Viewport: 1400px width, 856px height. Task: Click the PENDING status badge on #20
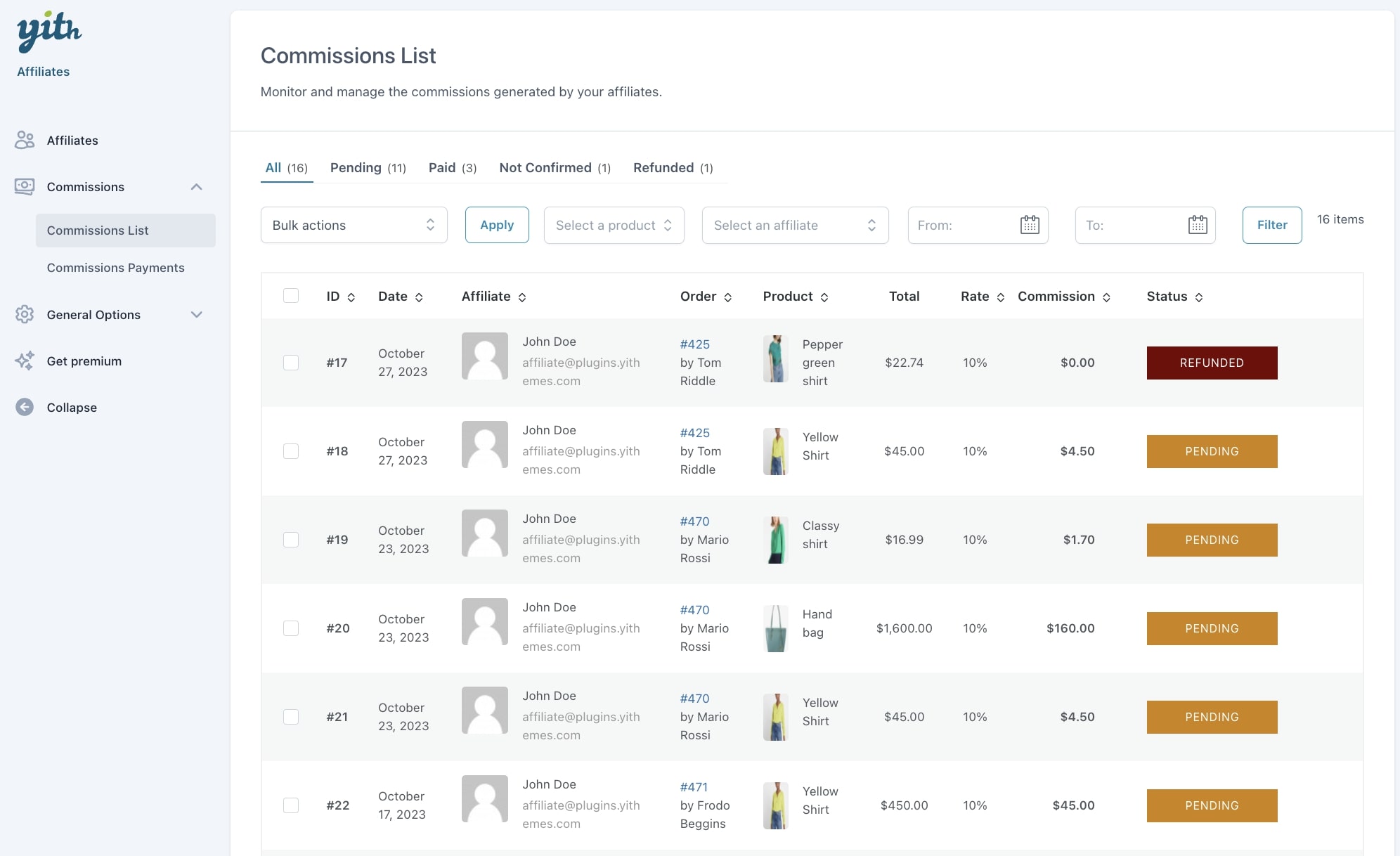[x=1212, y=628]
